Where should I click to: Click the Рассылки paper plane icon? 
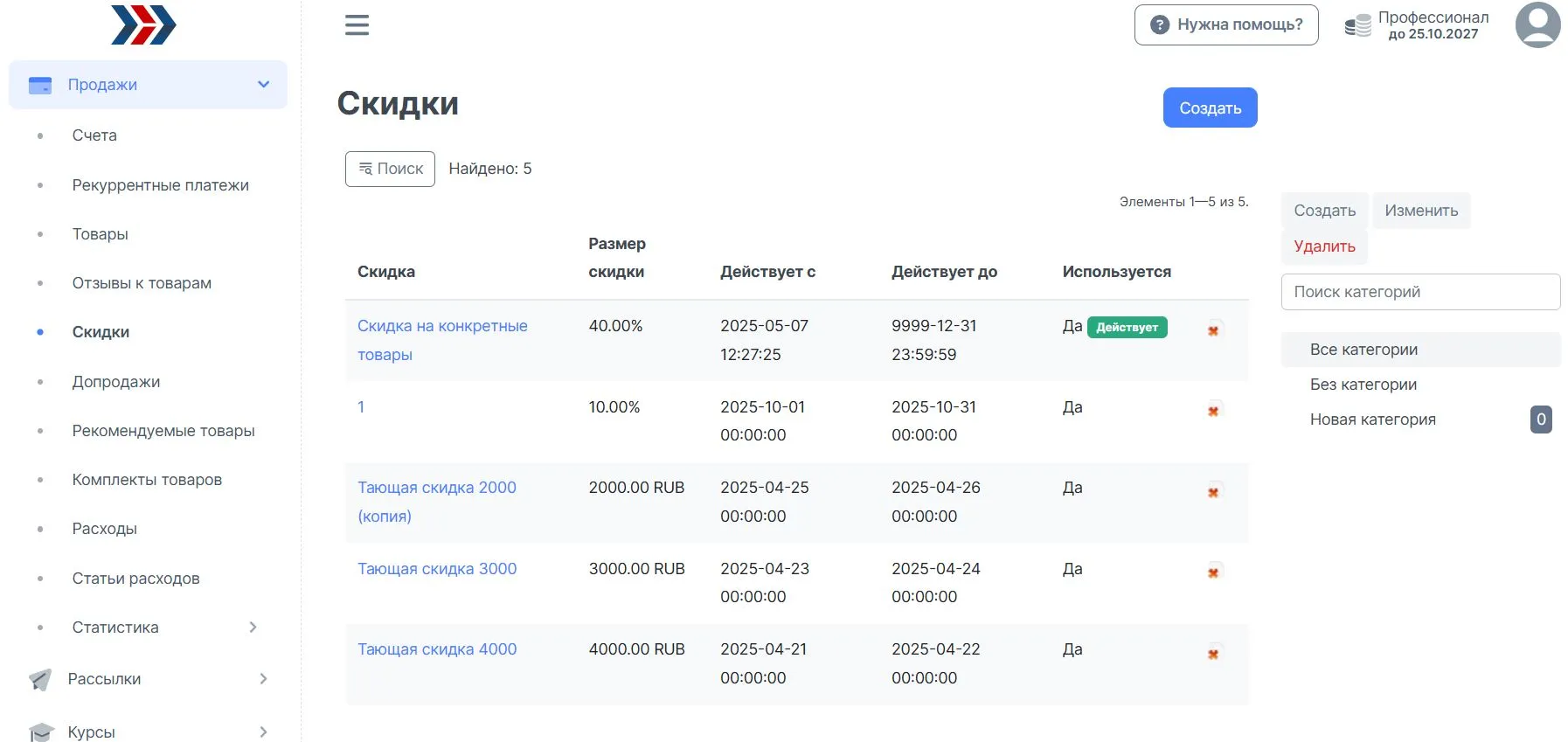[x=40, y=679]
